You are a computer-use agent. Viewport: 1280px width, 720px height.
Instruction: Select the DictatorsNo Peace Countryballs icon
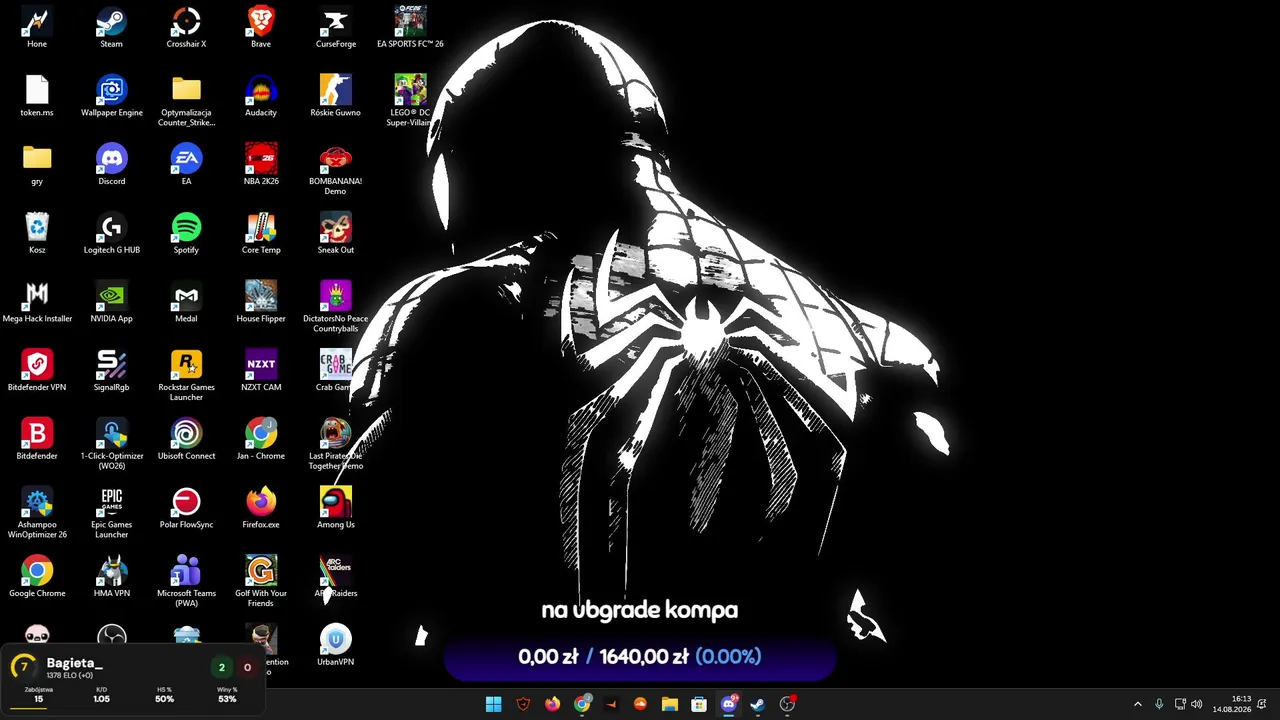pyautogui.click(x=336, y=307)
